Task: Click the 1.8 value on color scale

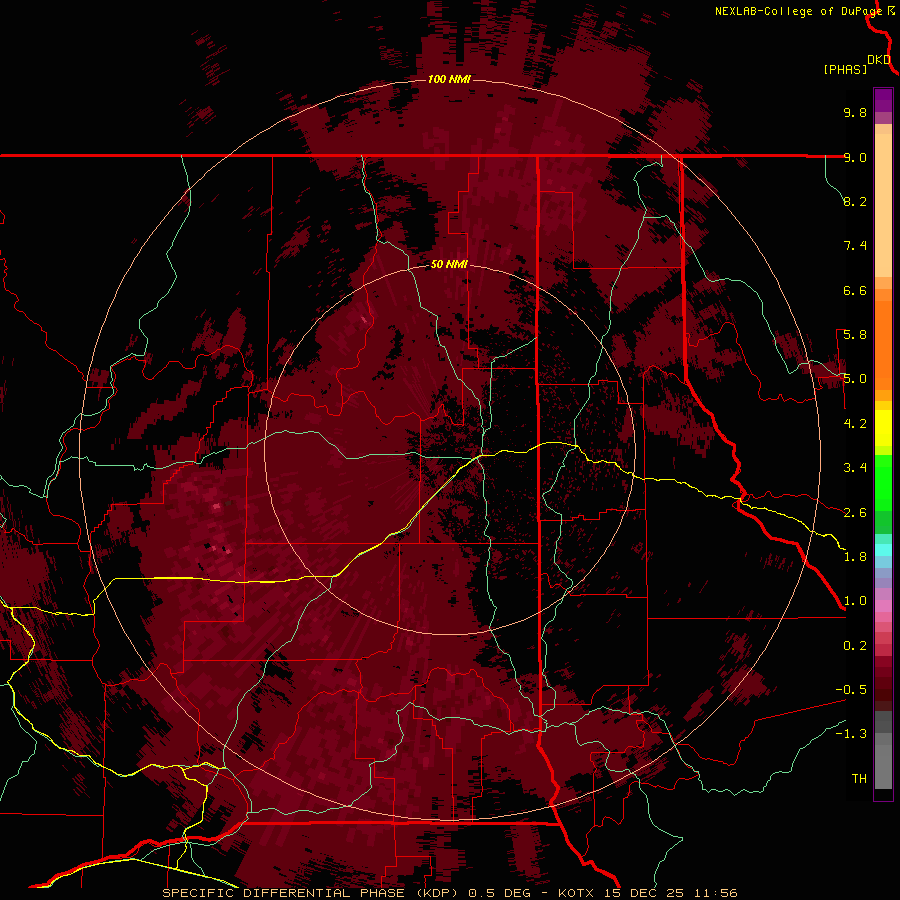Action: 855,557
